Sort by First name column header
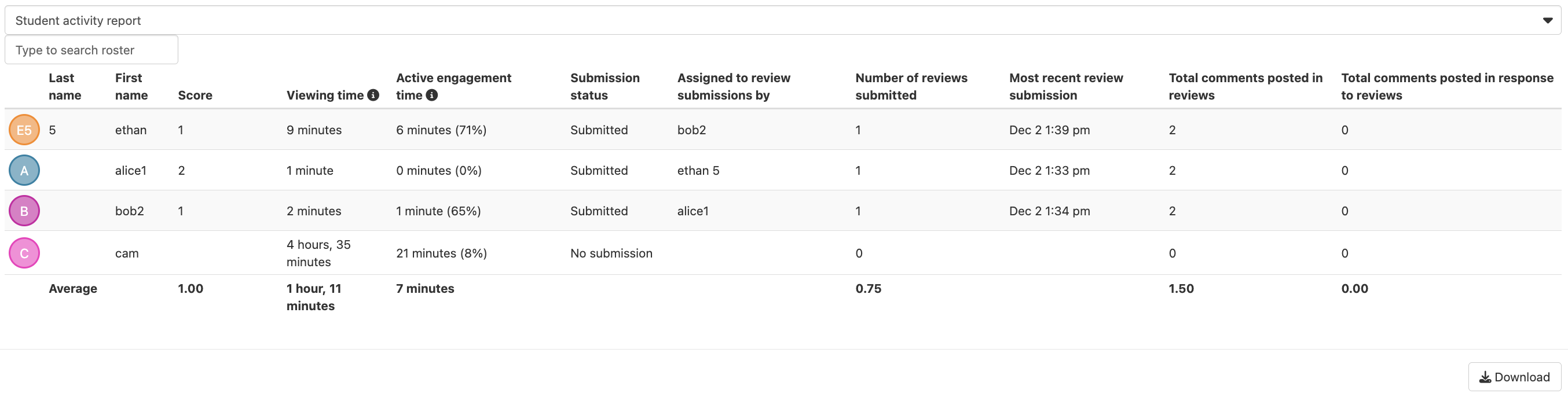The height and width of the screenshot is (397, 1568). point(131,86)
